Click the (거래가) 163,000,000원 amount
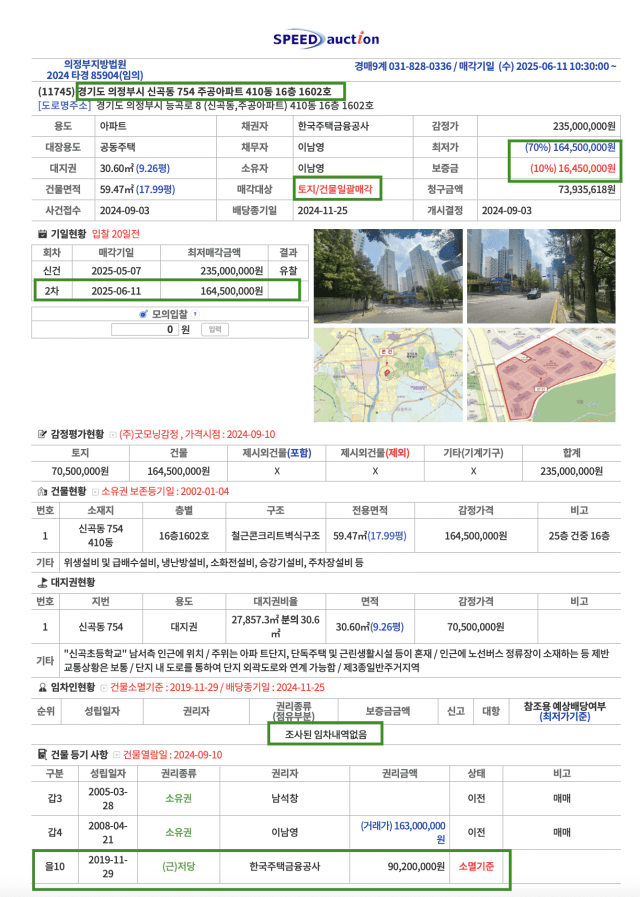640x897 pixels. click(x=403, y=833)
